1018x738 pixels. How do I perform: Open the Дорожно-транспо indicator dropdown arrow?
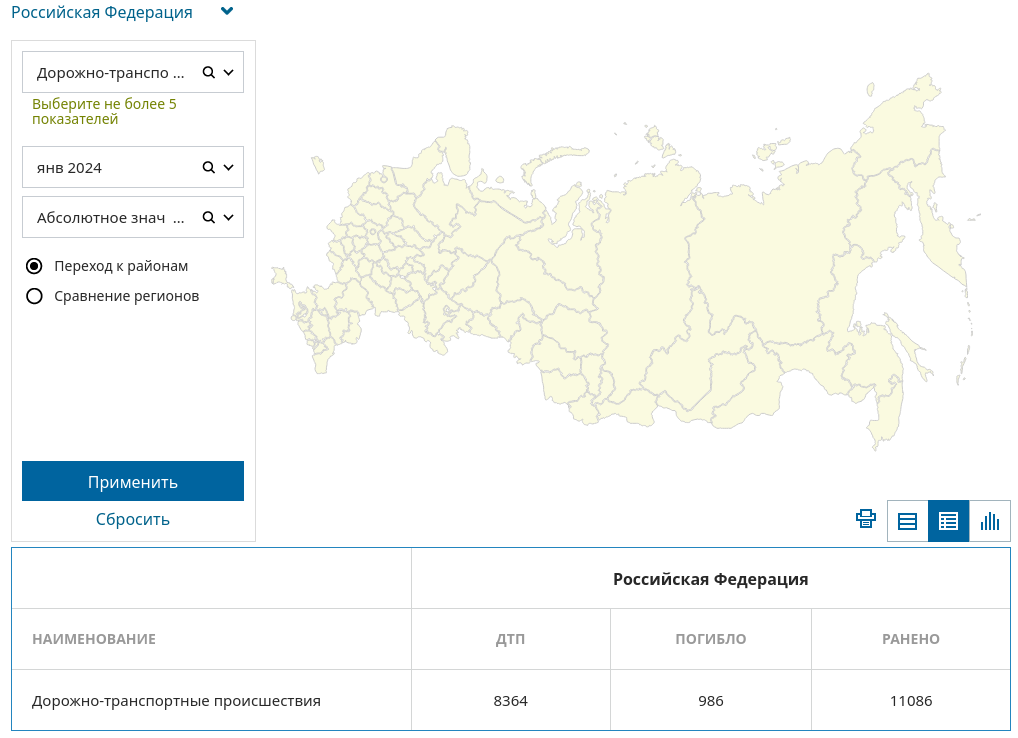pyautogui.click(x=229, y=72)
